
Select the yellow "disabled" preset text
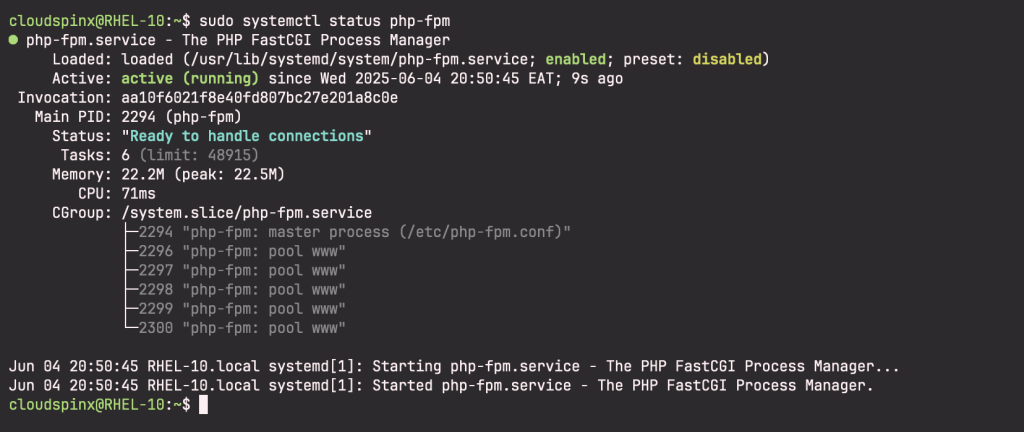tap(727, 59)
